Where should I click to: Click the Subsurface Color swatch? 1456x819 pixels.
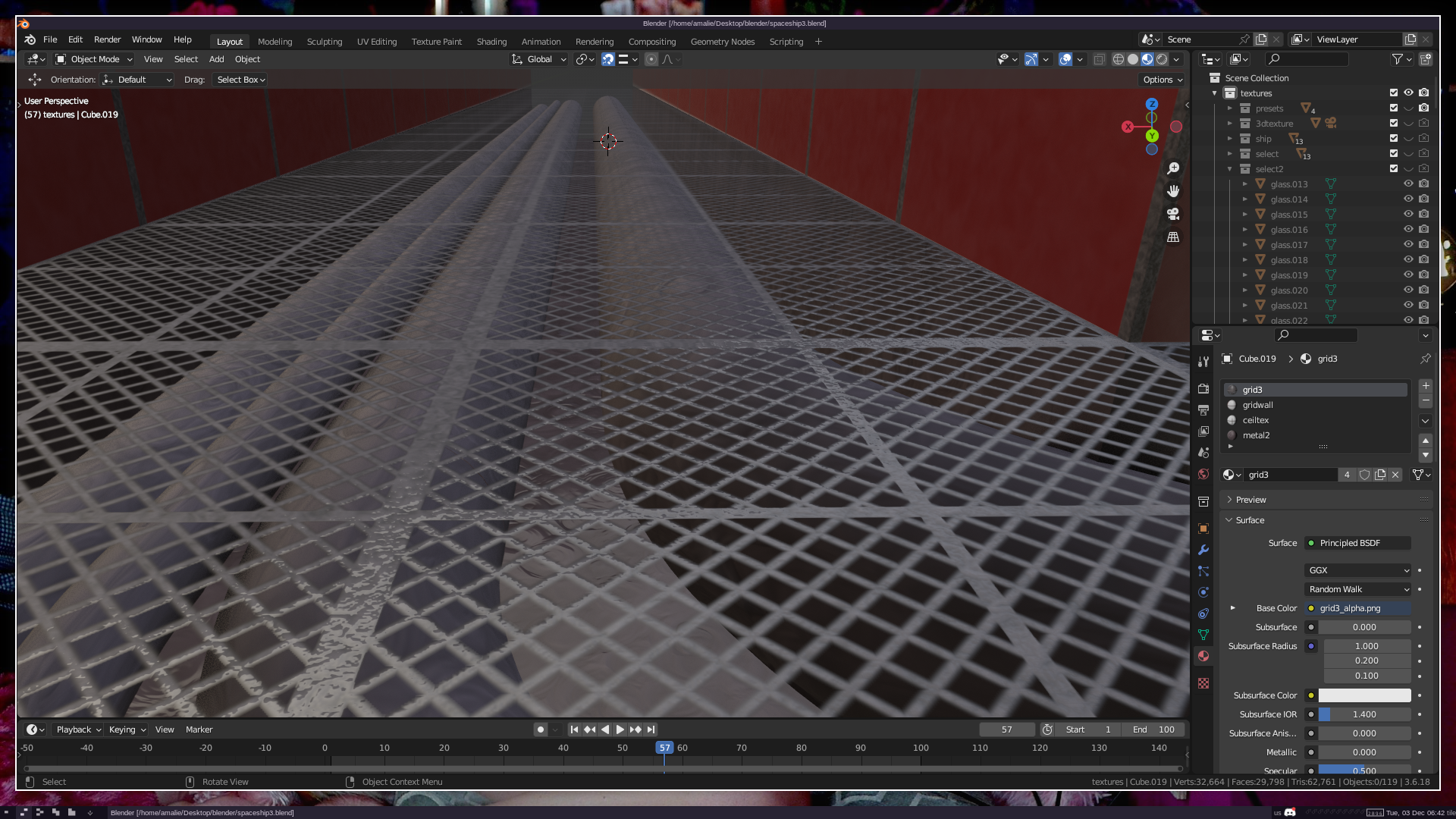pos(1363,695)
